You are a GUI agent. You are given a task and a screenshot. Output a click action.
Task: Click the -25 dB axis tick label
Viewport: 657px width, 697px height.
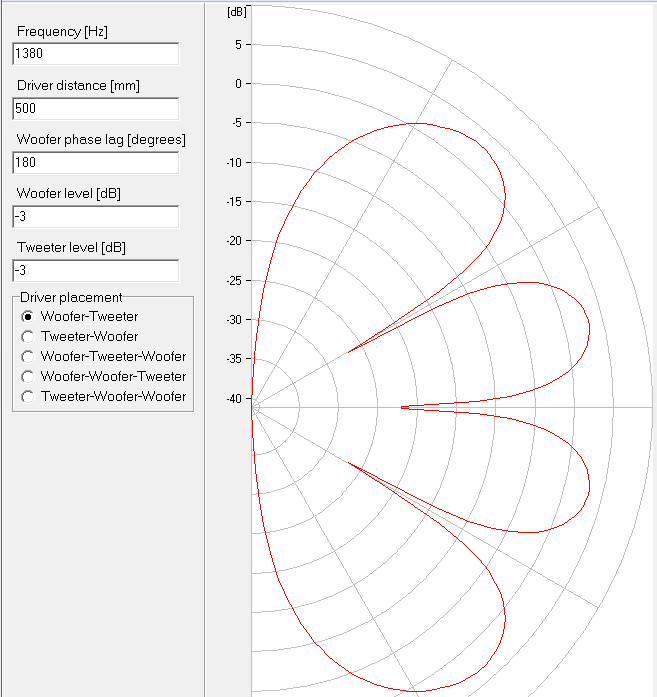pos(234,281)
